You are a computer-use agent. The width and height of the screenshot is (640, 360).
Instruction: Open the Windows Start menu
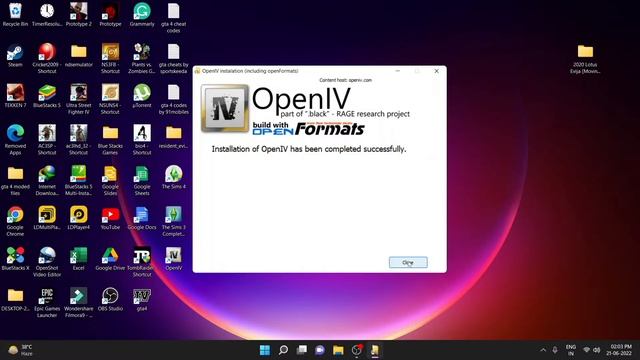(x=265, y=350)
